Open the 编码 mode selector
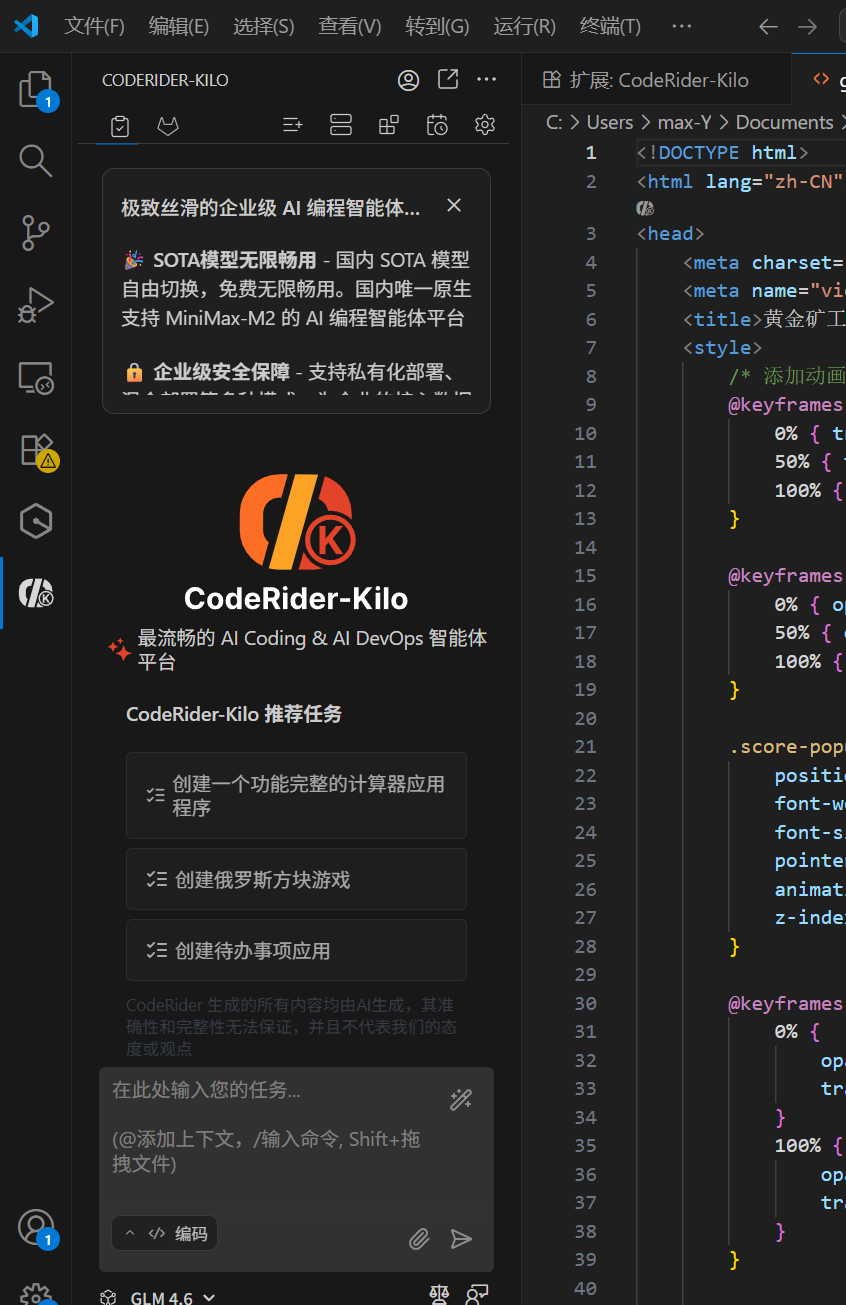This screenshot has width=846, height=1305. [165, 1233]
